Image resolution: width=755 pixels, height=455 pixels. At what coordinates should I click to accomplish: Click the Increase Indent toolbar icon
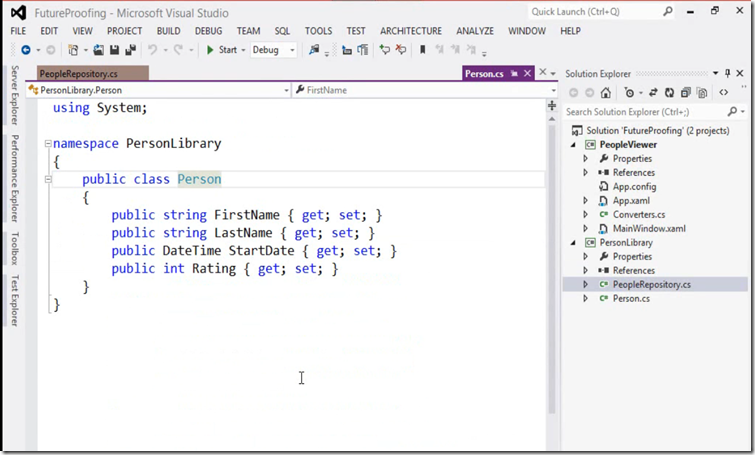[363, 50]
